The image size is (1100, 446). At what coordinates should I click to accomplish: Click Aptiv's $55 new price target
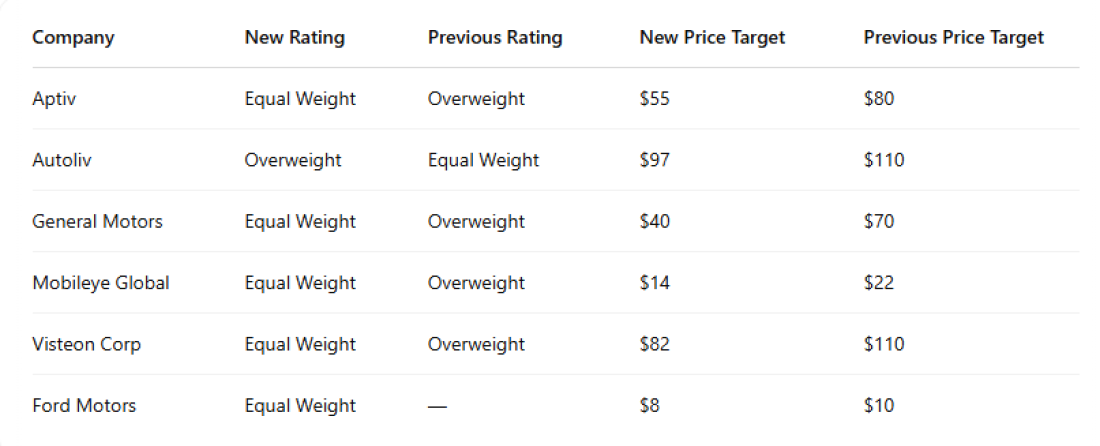(x=654, y=99)
